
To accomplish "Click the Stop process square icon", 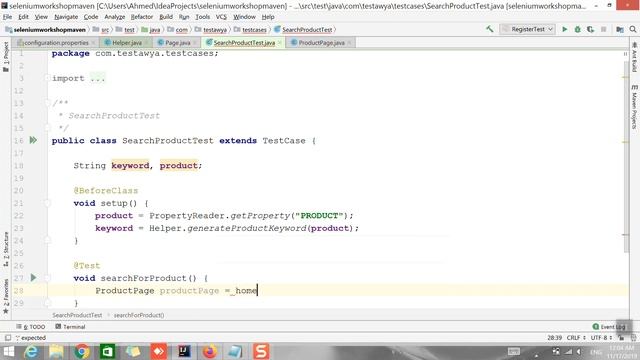I will (x=603, y=29).
